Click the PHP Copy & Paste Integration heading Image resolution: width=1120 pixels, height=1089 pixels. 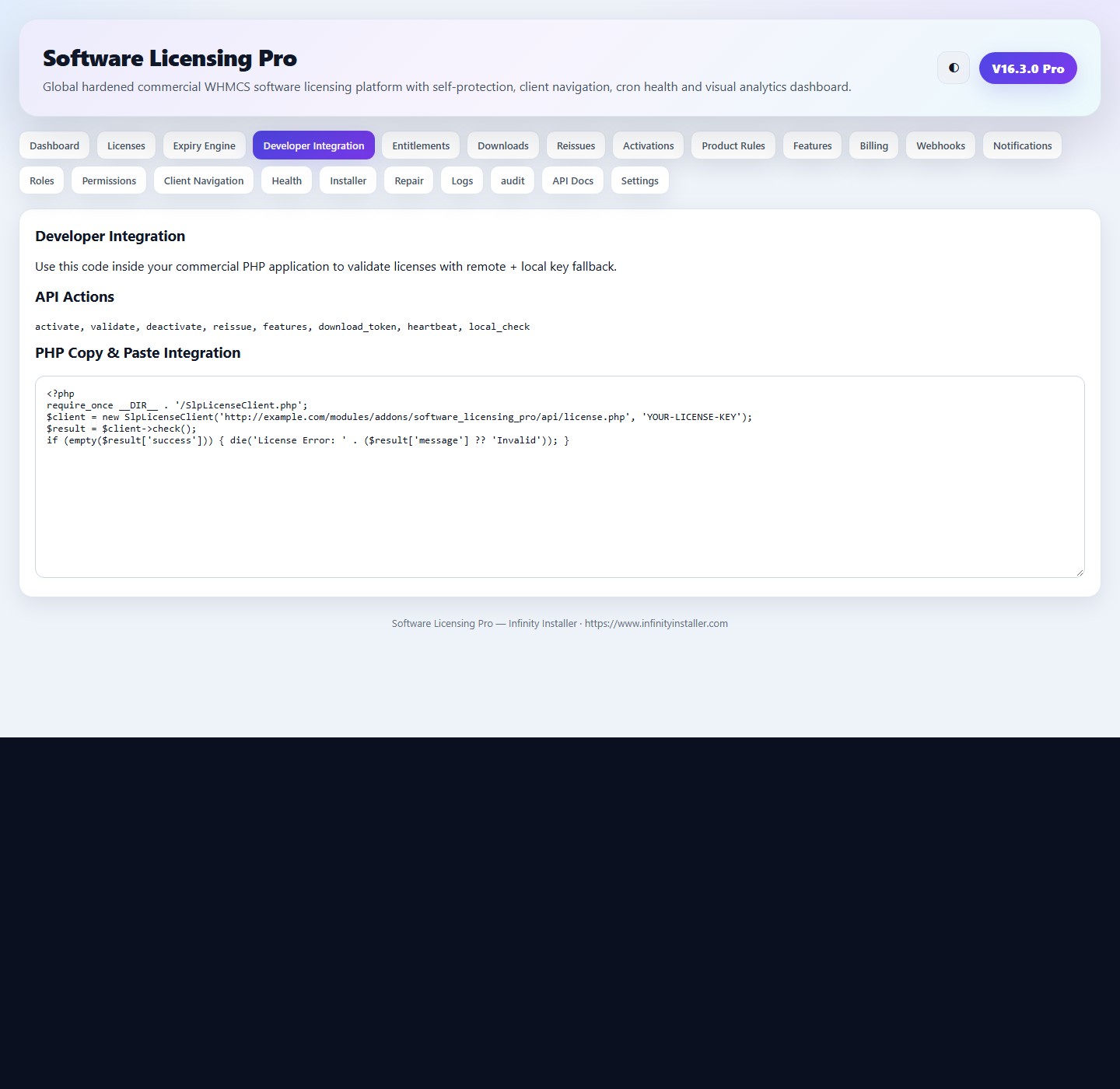[138, 353]
